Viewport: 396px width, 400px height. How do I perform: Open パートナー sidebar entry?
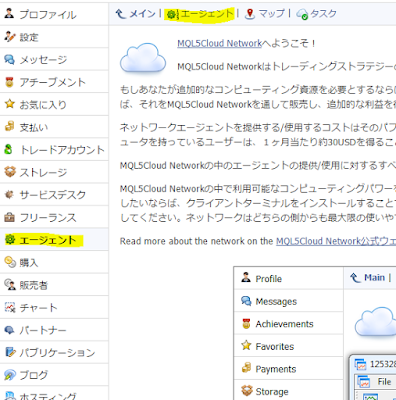tap(54, 330)
